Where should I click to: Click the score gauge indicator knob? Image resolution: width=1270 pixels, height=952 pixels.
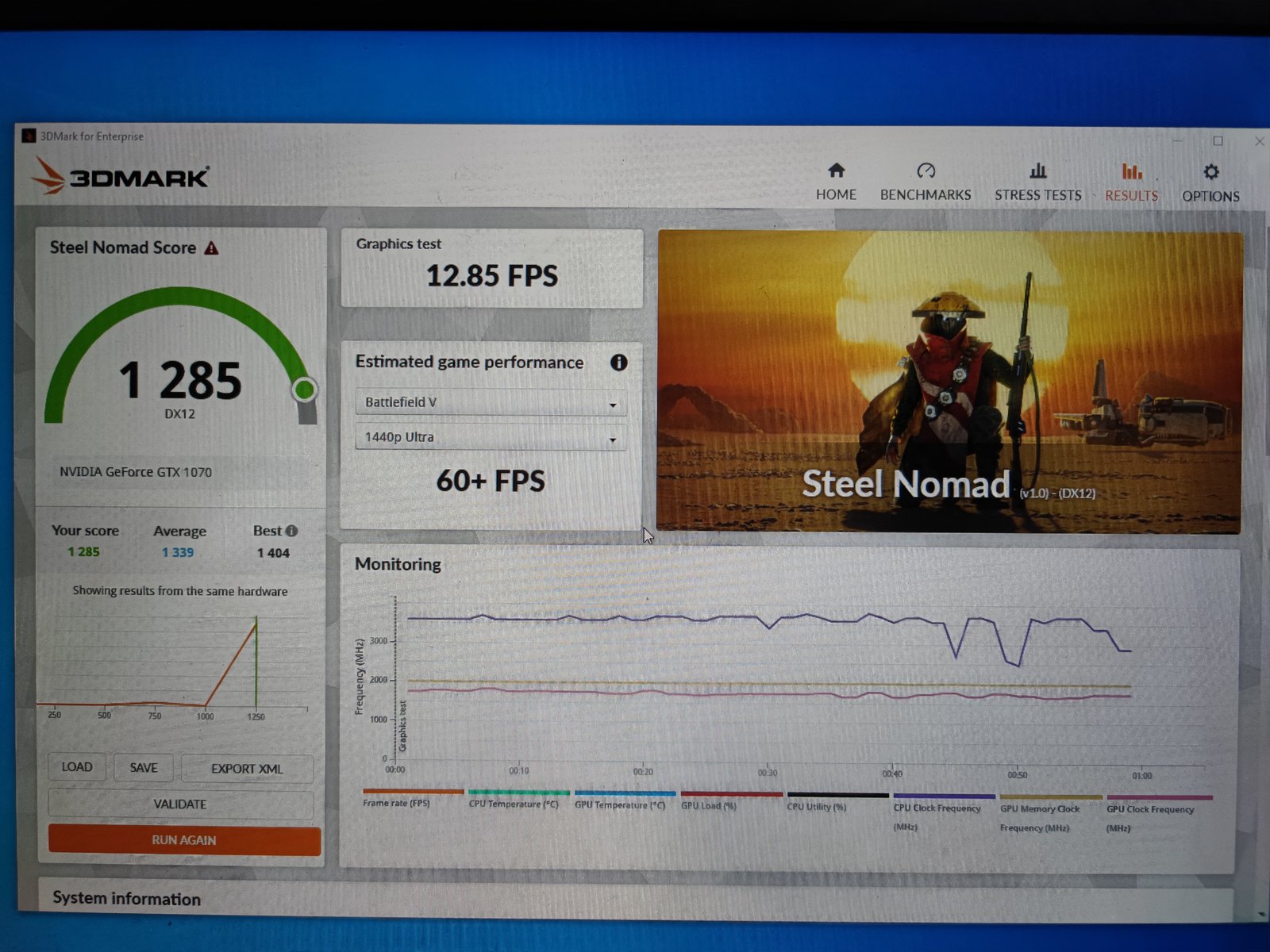pyautogui.click(x=304, y=390)
